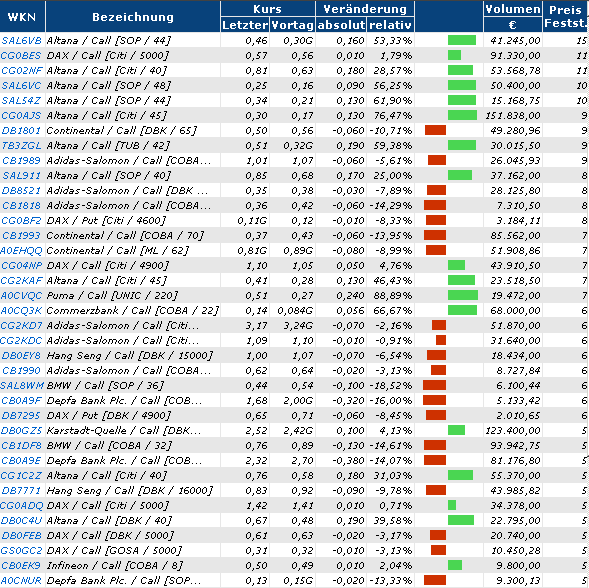Open WKN link SAL6VC
Viewport: 589px width, 588px height.
coord(21,85)
